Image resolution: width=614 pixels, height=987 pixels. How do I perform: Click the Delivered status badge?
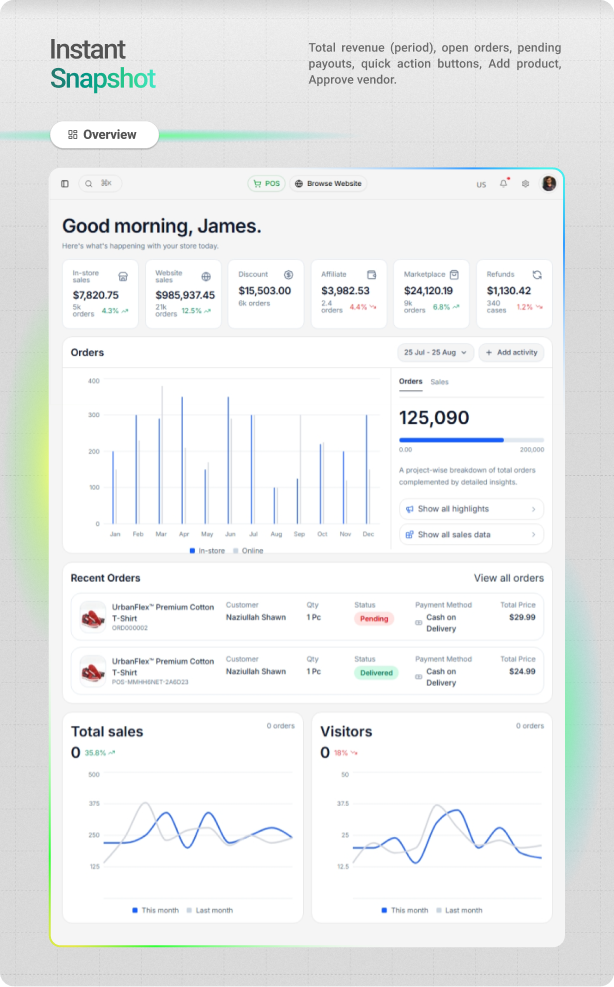(x=377, y=673)
